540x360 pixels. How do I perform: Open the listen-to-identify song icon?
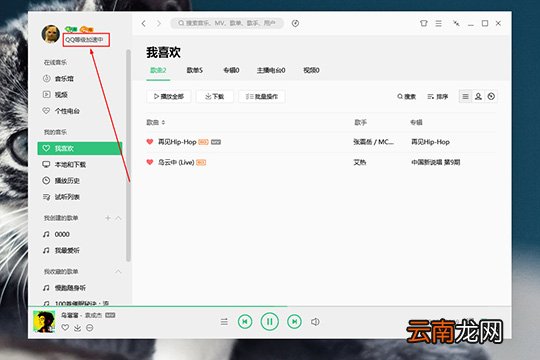[295, 23]
